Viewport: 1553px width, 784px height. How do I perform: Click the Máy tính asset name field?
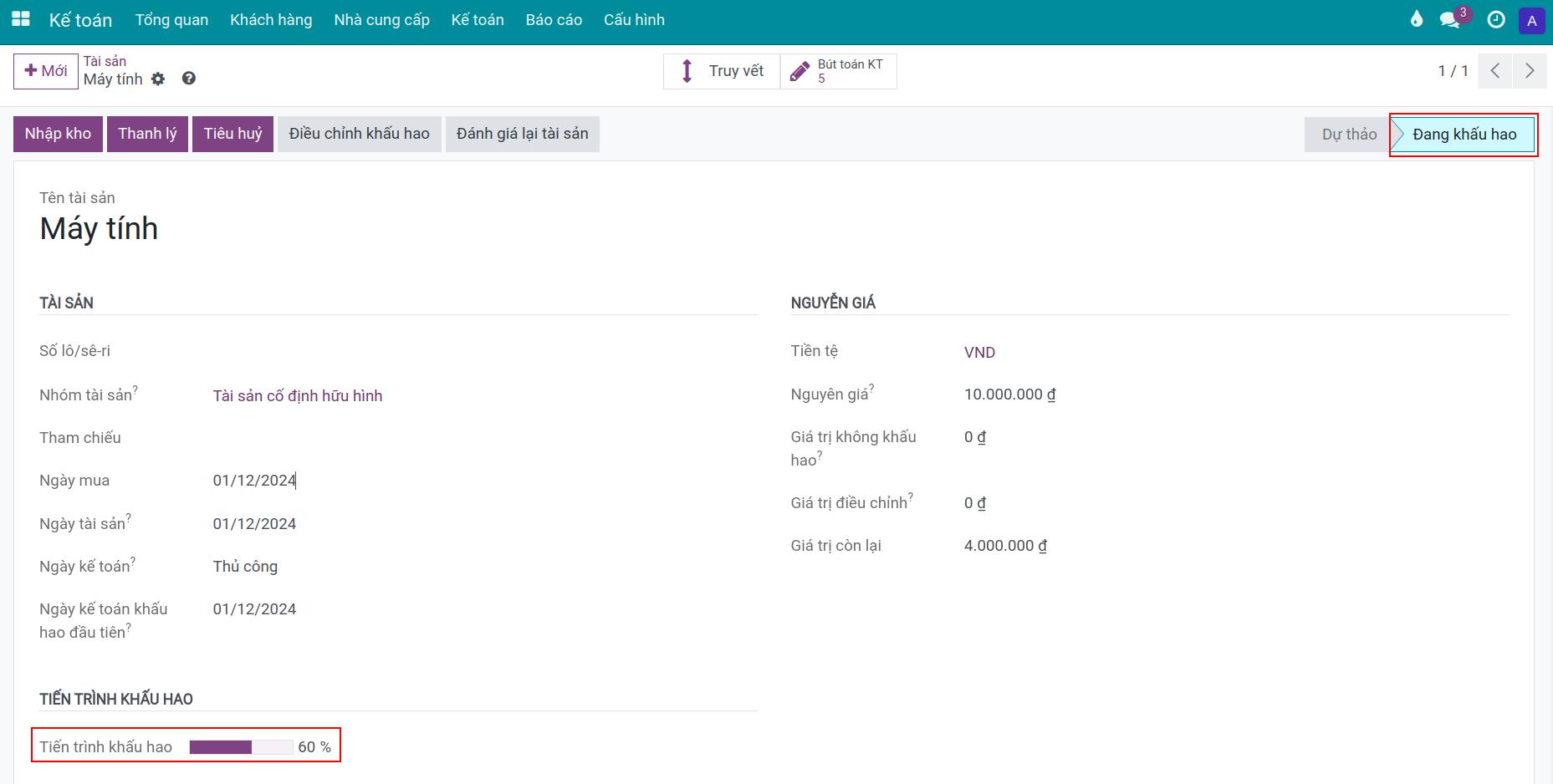click(x=99, y=229)
